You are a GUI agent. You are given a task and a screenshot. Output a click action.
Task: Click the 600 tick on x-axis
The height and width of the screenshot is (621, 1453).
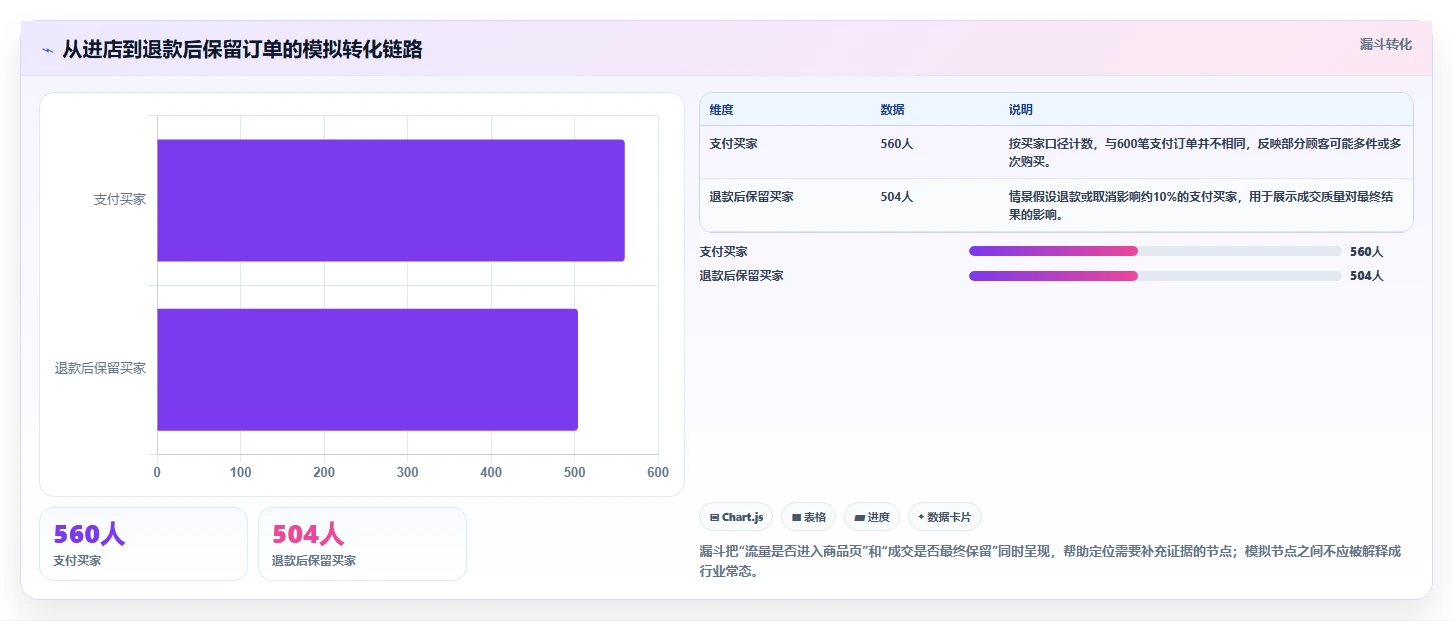coord(658,473)
